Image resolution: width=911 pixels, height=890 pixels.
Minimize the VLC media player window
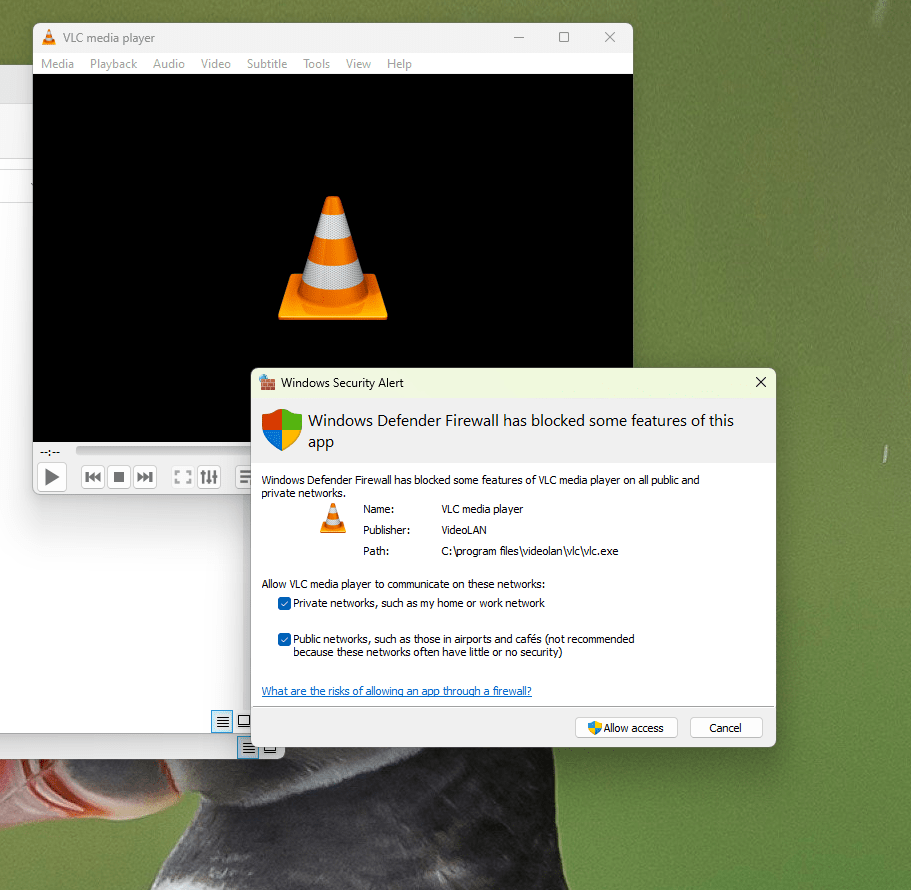pyautogui.click(x=519, y=37)
